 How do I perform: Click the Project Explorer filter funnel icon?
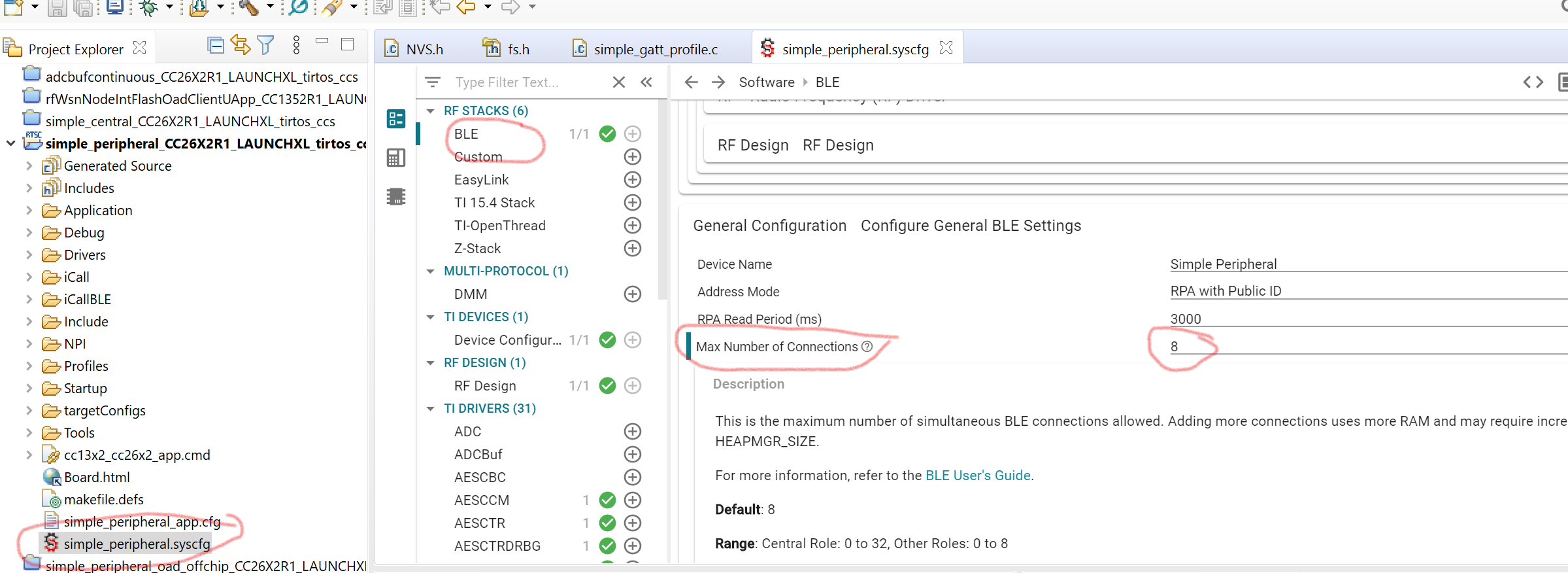tap(265, 45)
